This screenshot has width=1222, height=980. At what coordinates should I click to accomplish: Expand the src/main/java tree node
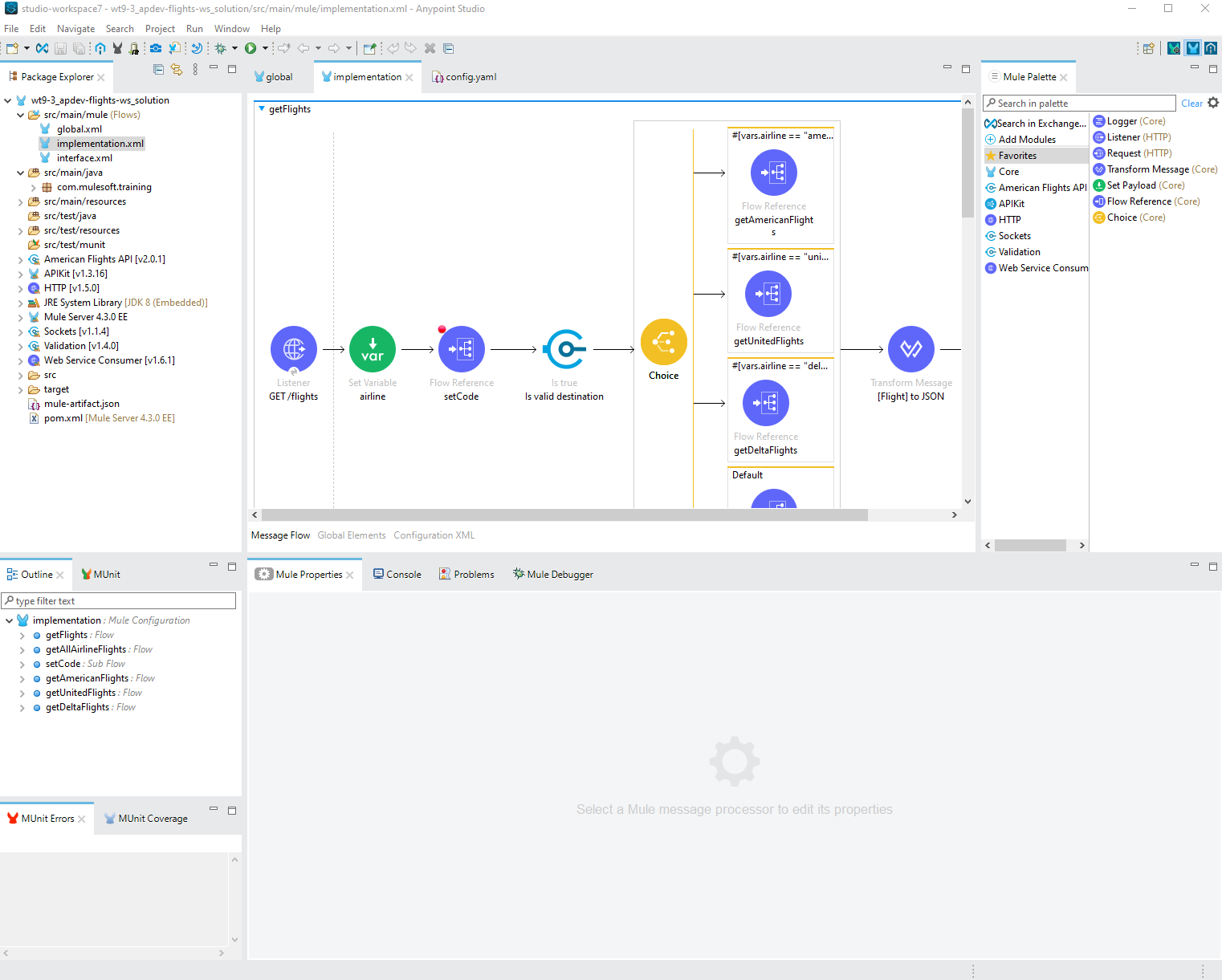coord(20,172)
